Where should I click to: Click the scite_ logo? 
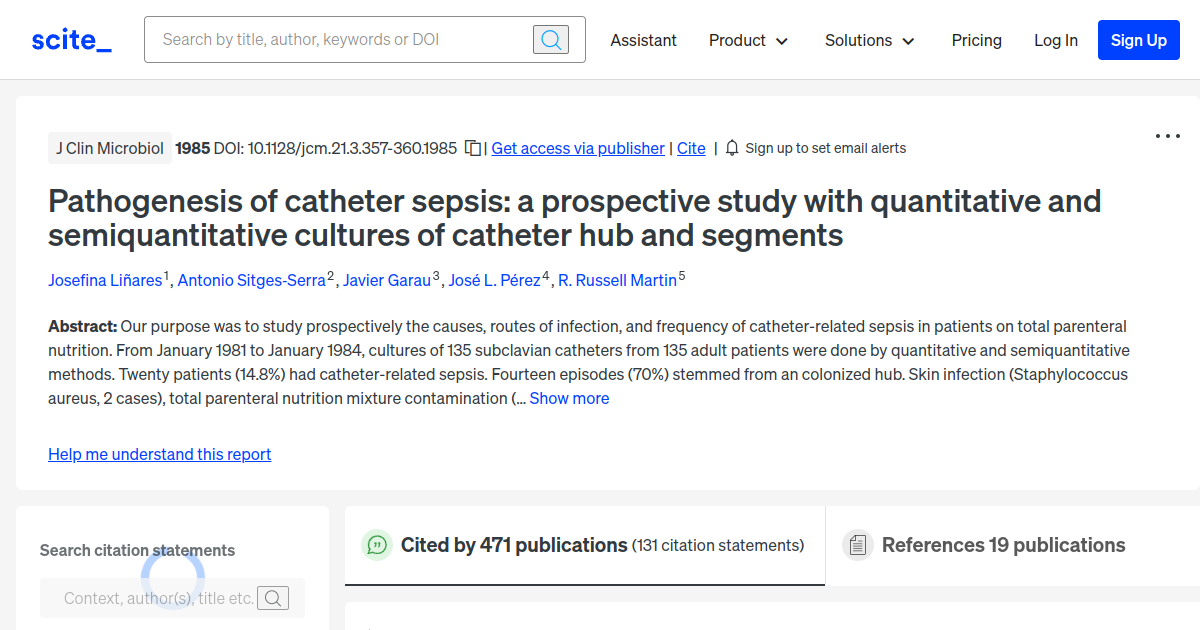(x=70, y=39)
